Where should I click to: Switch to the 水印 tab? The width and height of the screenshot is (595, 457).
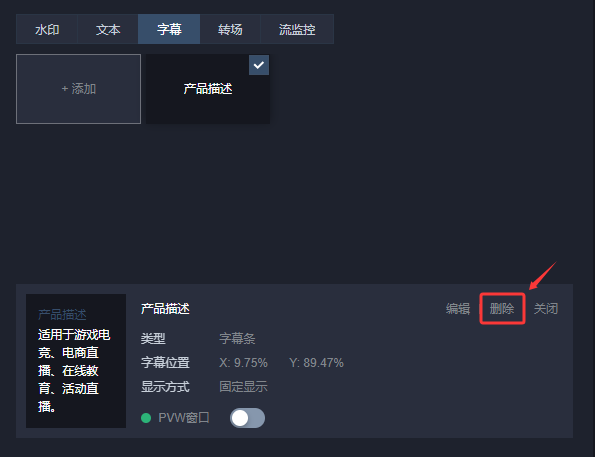(x=47, y=29)
